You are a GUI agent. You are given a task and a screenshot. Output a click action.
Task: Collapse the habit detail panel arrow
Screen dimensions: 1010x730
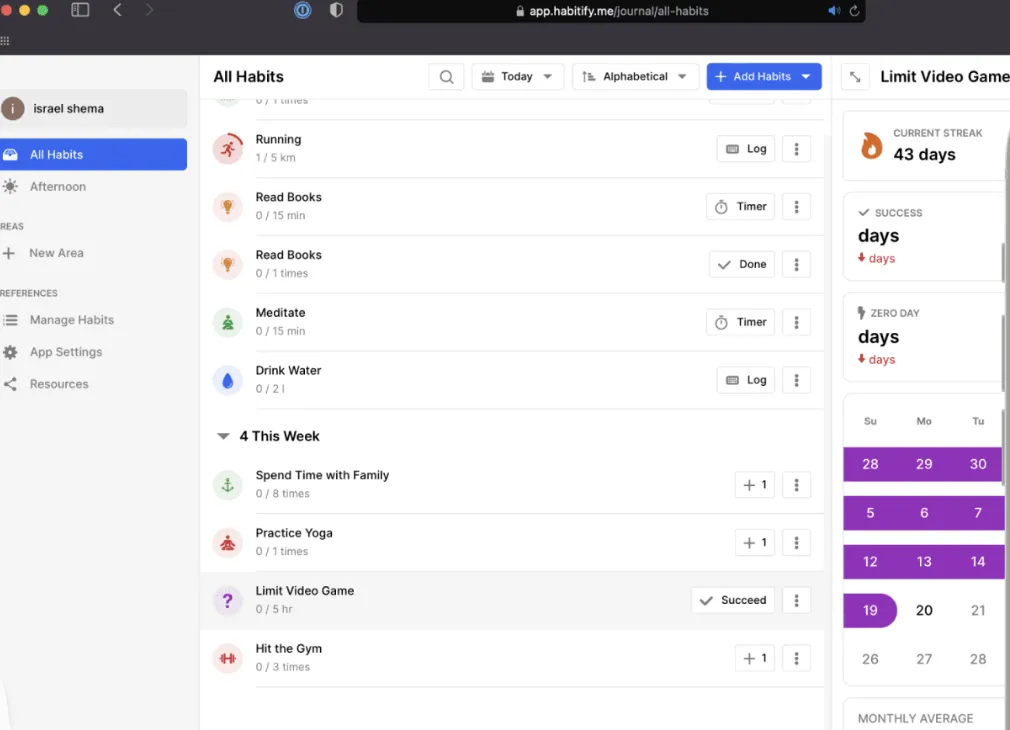[x=855, y=77]
